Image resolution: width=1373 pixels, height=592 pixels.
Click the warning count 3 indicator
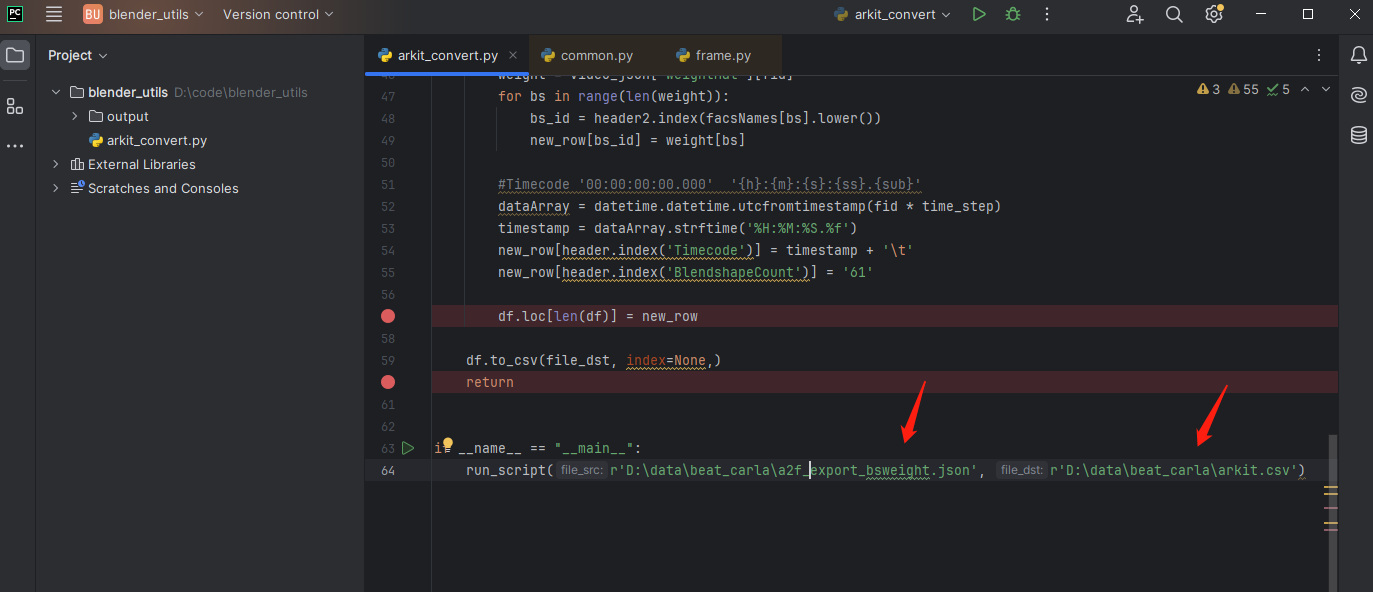tap(1208, 89)
